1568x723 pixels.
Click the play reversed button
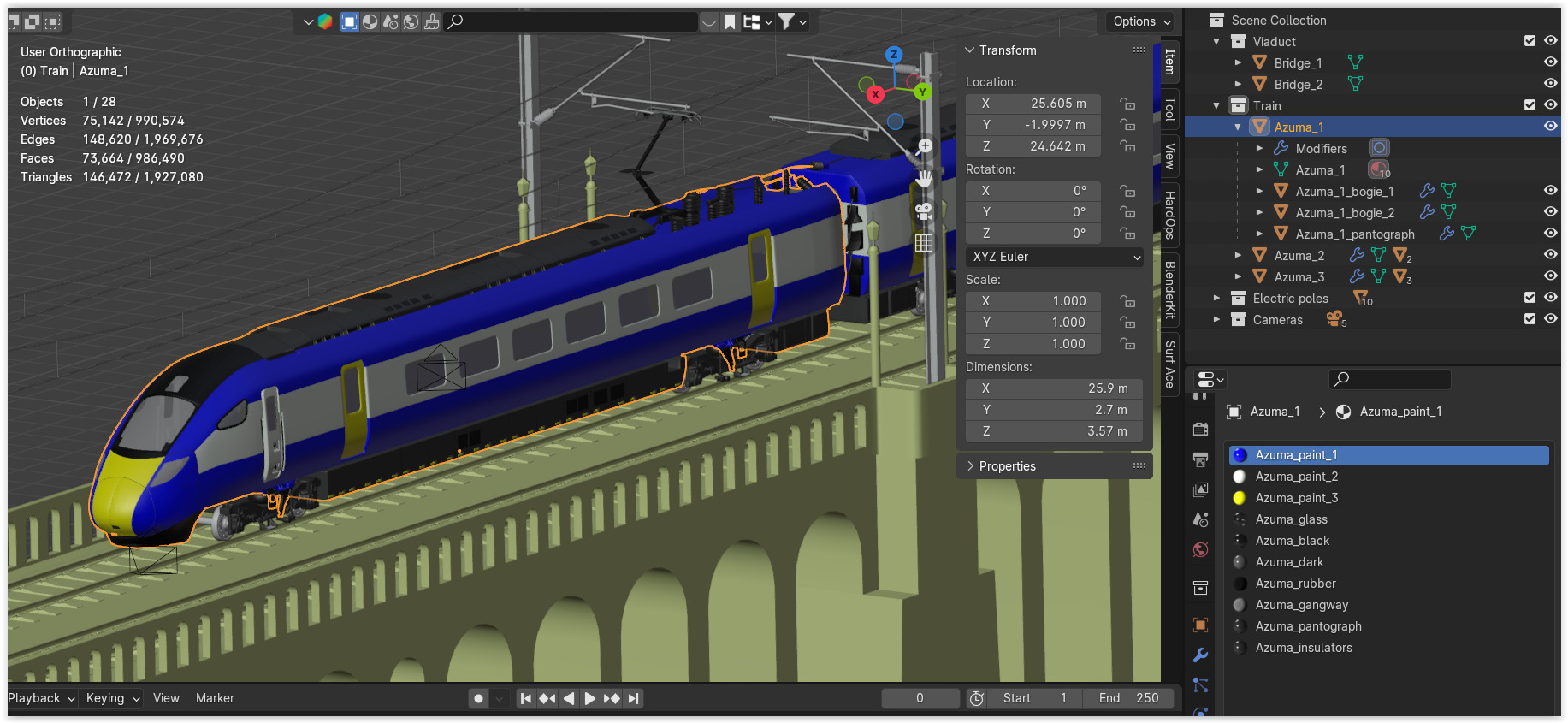[569, 698]
